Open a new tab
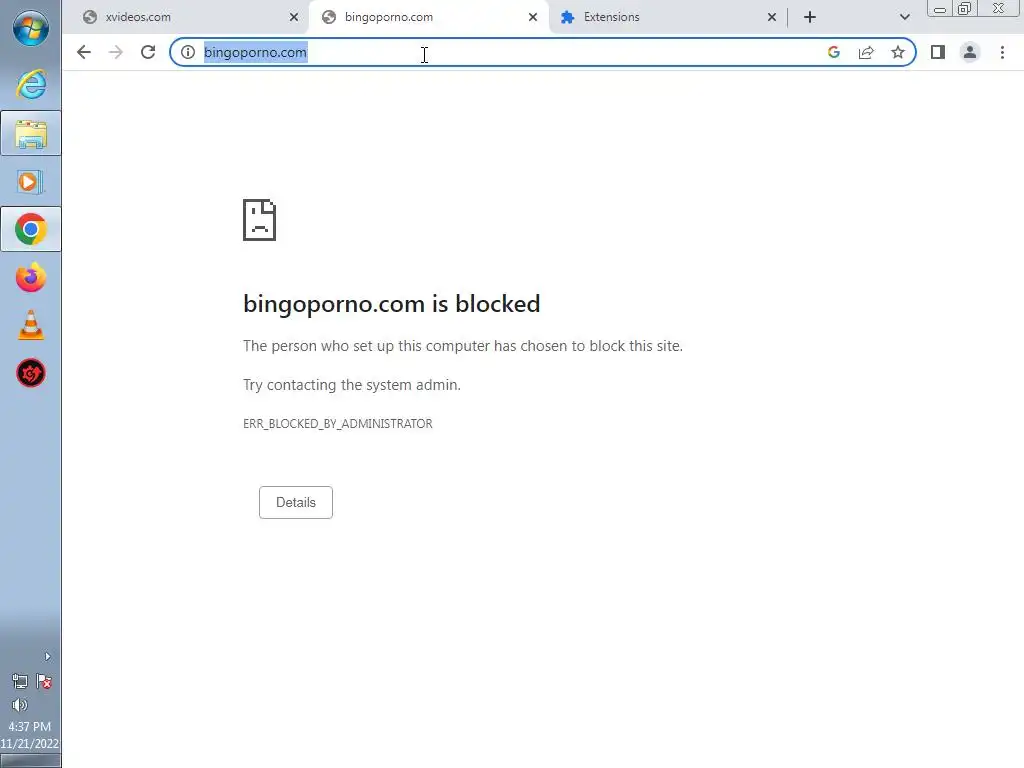Screen dimensions: 1024x768 810,17
